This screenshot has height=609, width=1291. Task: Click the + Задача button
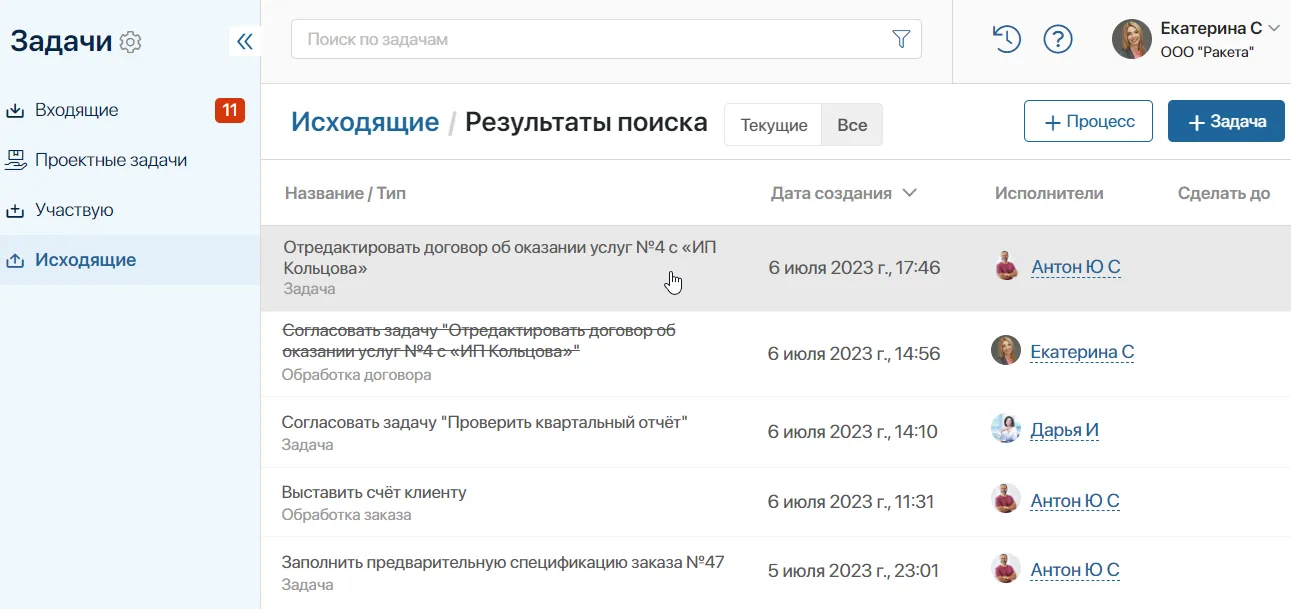pos(1226,121)
